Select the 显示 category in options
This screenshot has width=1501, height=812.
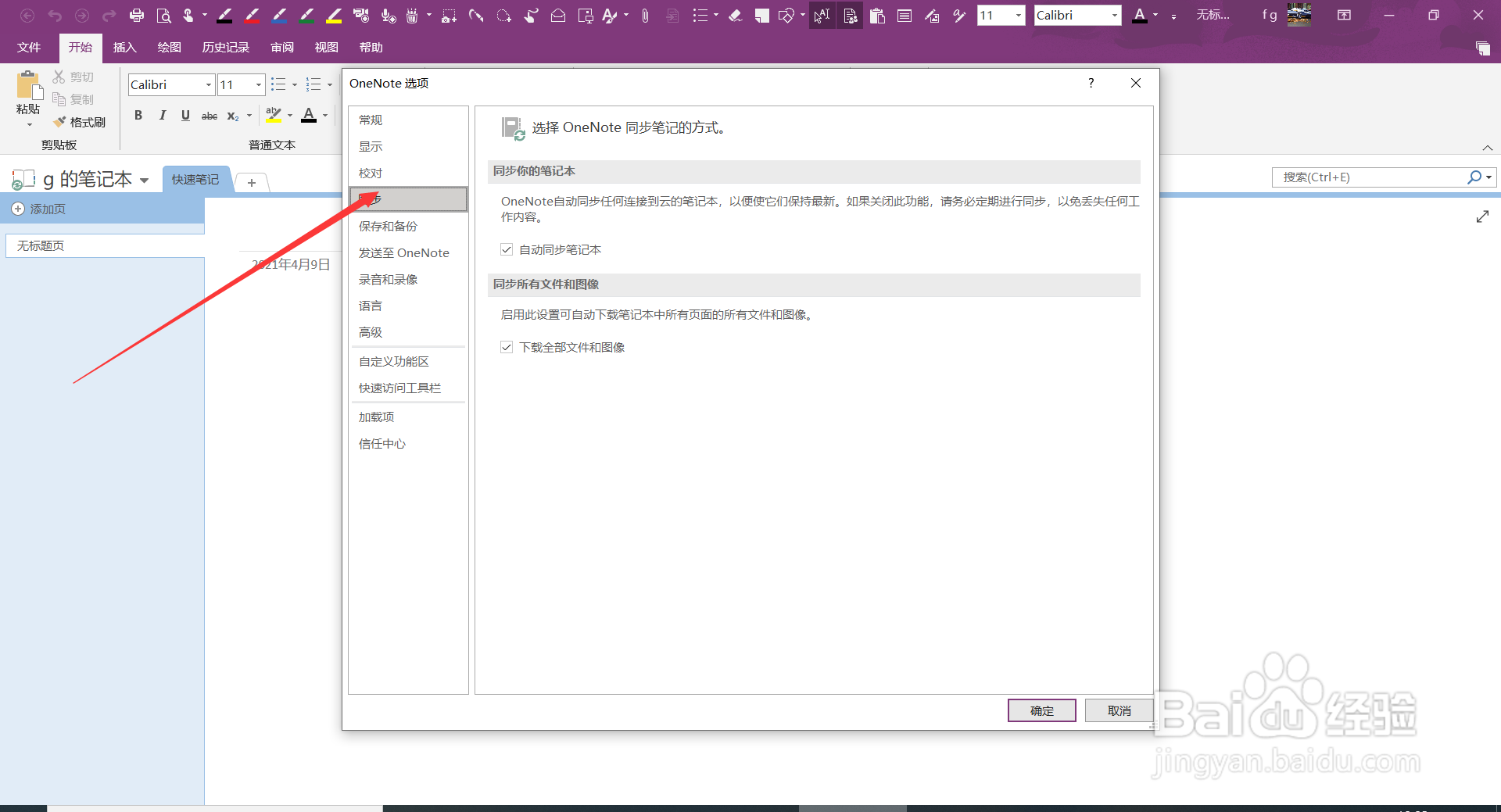[408, 146]
